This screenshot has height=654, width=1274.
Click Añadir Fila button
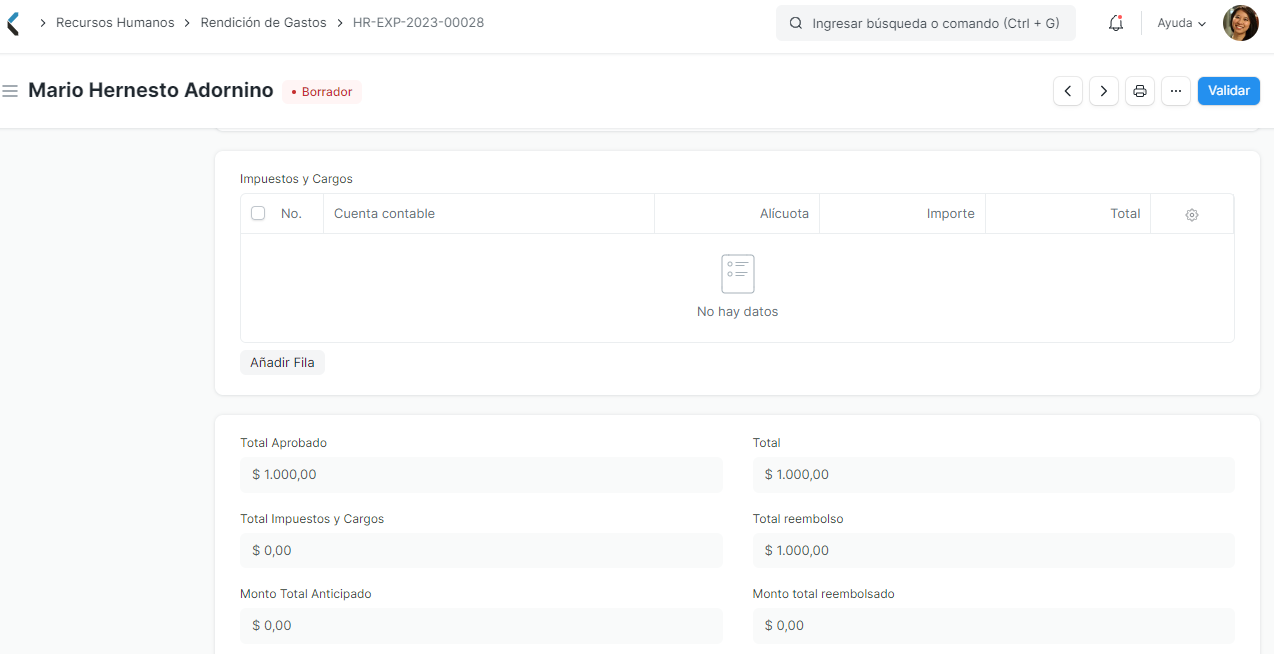(x=282, y=362)
